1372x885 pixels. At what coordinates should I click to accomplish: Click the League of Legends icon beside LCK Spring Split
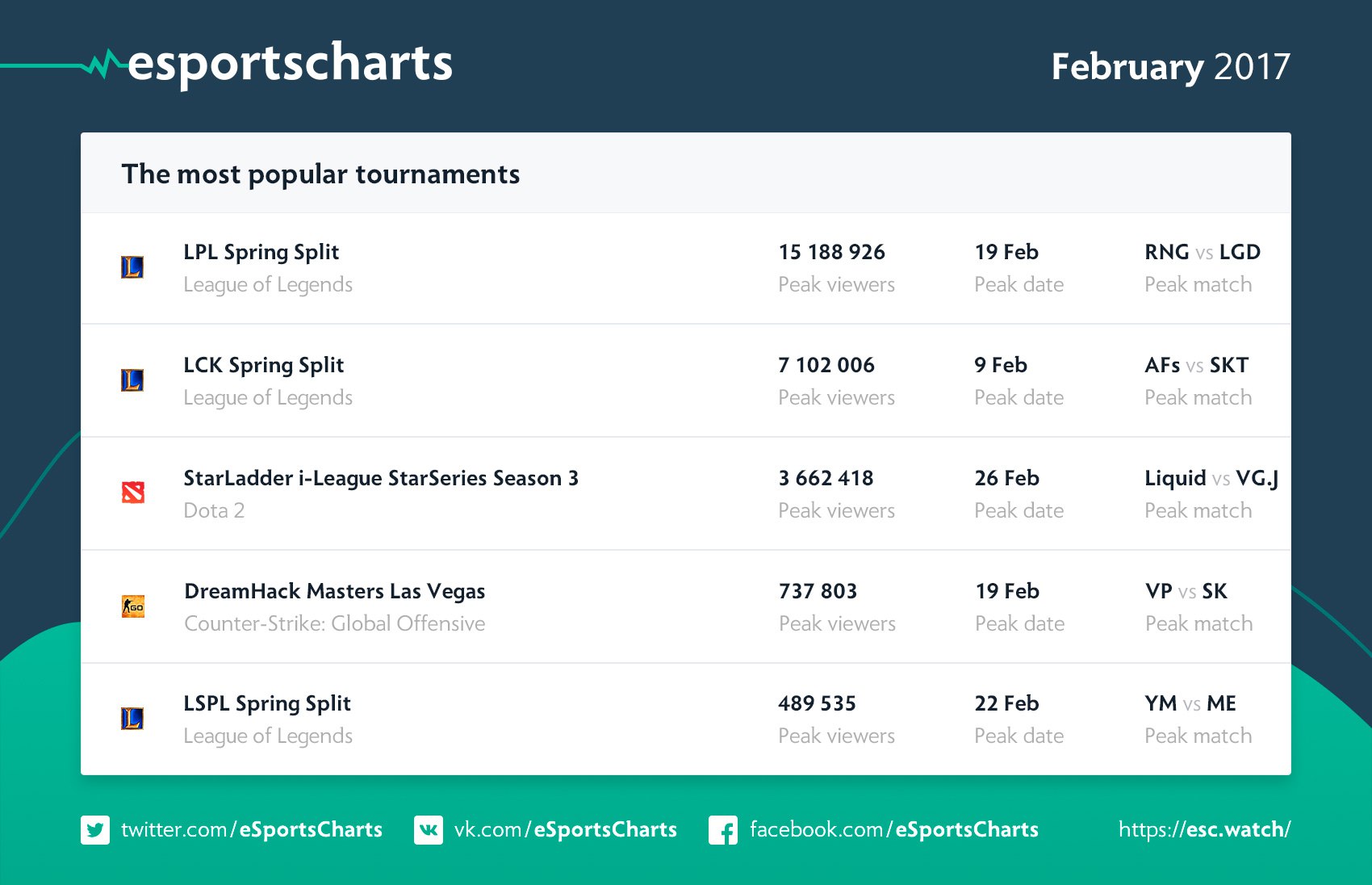(132, 380)
